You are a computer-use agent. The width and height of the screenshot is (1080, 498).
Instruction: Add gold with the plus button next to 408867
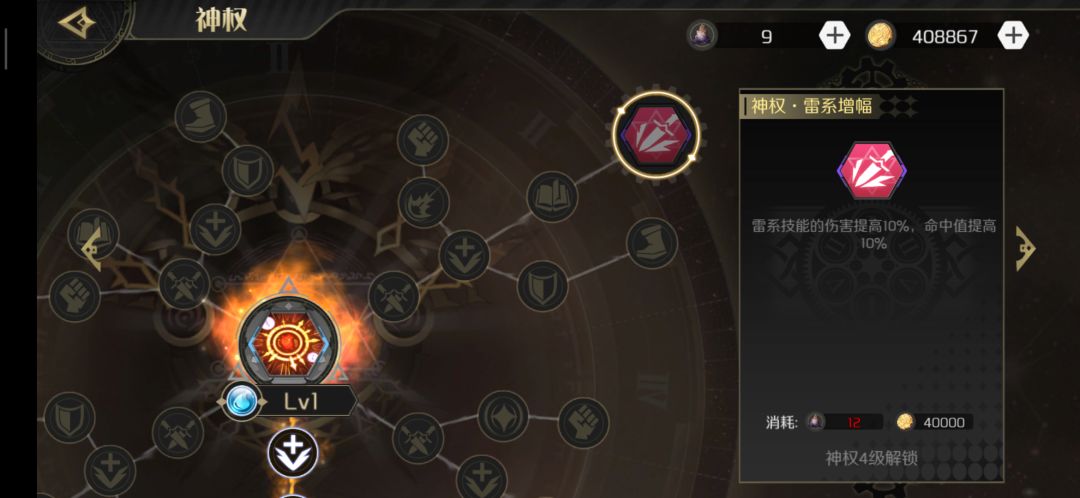pos(1013,35)
